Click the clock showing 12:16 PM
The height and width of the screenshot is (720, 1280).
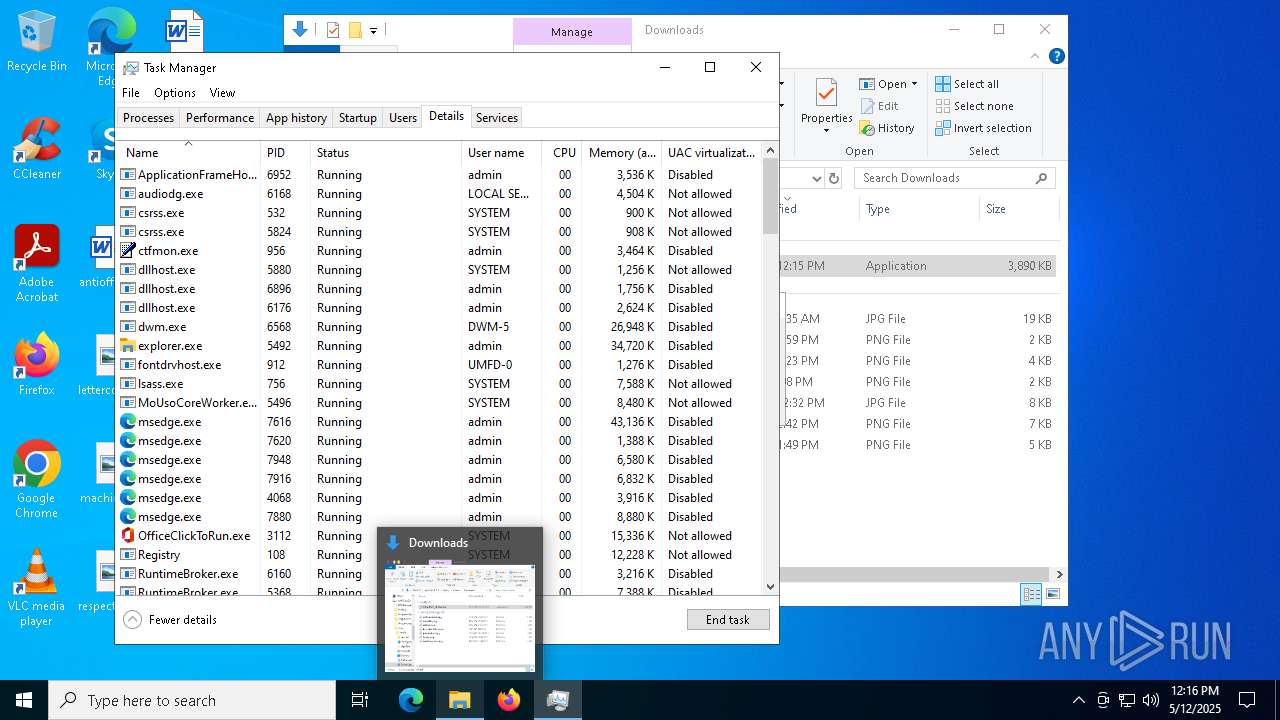click(x=1194, y=691)
